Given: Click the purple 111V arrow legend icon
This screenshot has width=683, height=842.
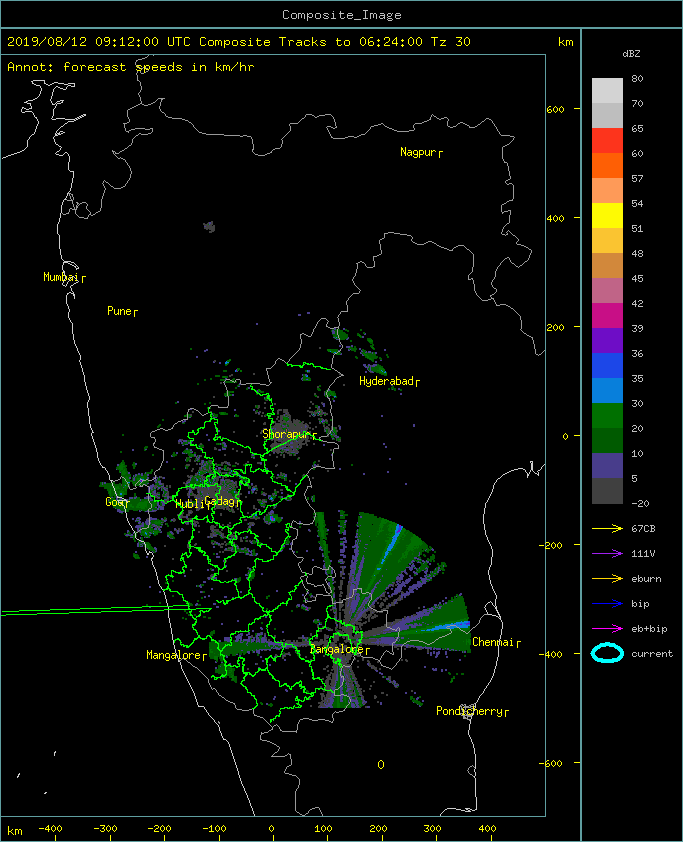Looking at the screenshot, I should [607, 554].
